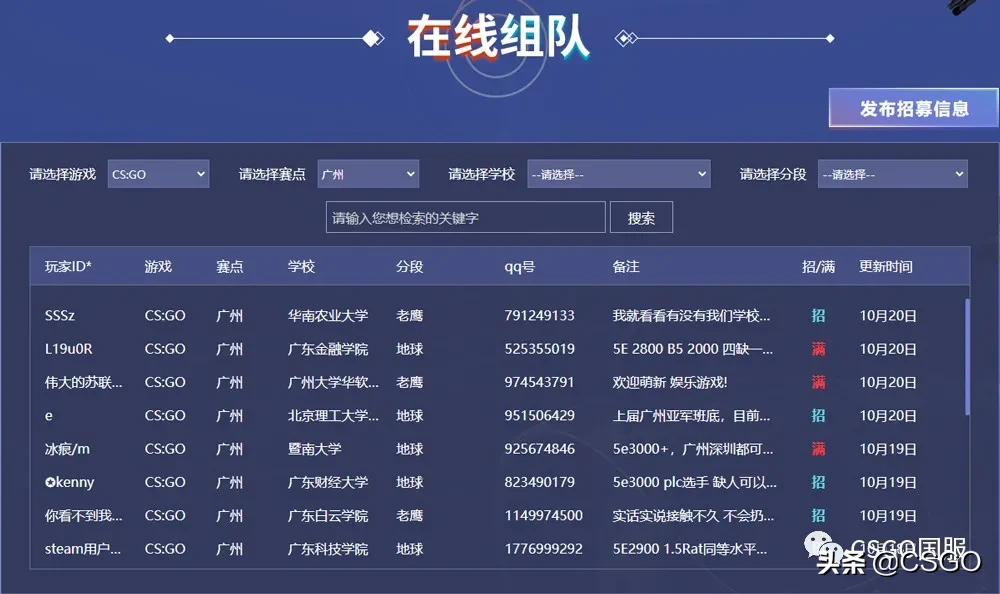This screenshot has height=594, width=1000.
Task: Expand the 请选择学校 school dropdown
Action: coord(619,174)
